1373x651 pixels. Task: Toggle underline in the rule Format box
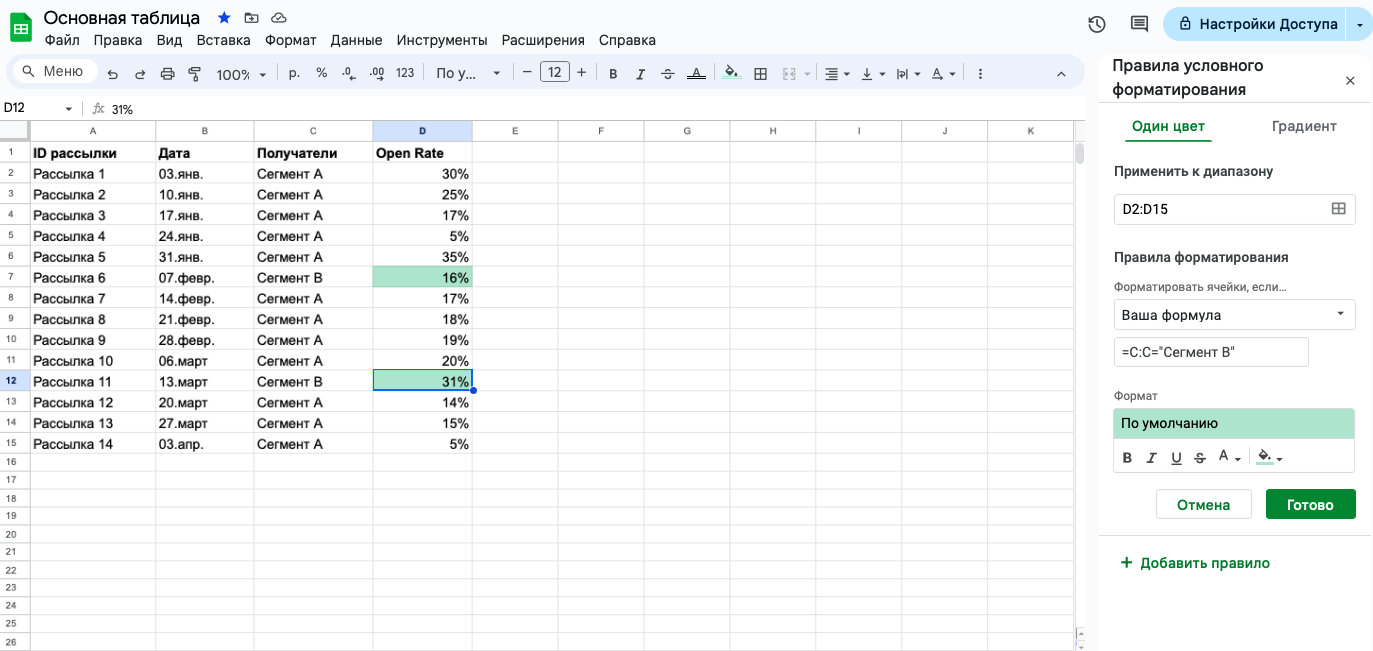tap(1176, 458)
